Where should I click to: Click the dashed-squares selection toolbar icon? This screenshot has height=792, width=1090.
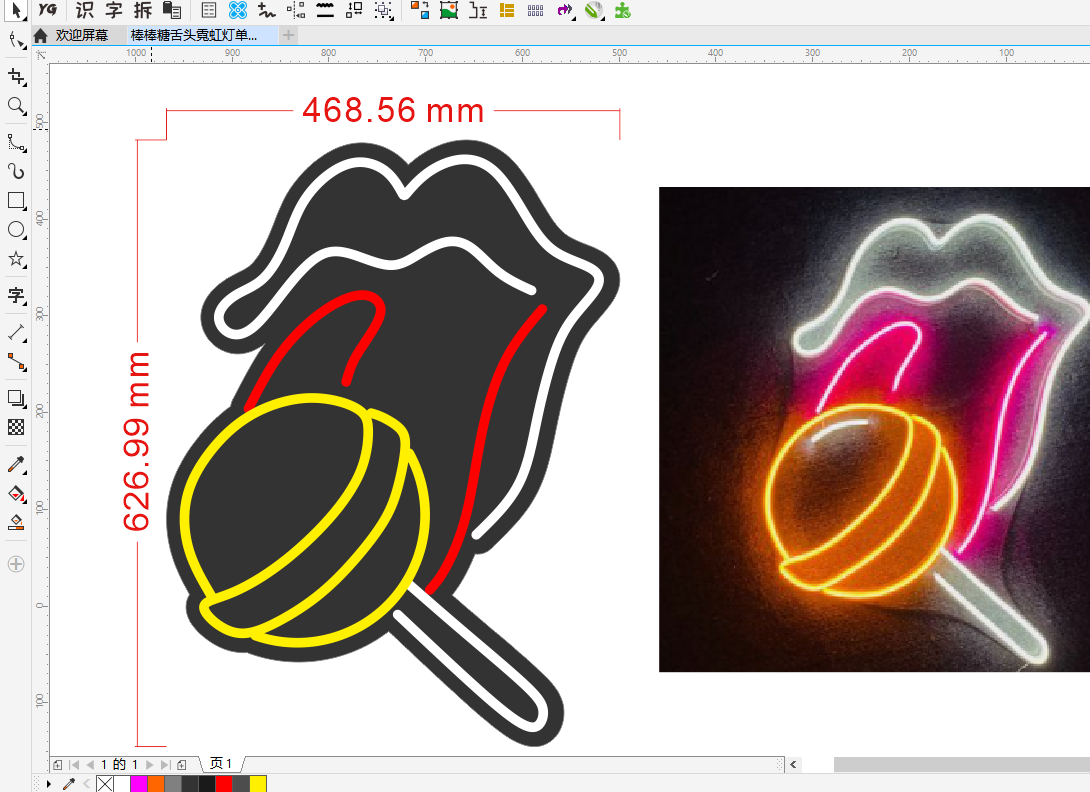pyautogui.click(x=383, y=10)
